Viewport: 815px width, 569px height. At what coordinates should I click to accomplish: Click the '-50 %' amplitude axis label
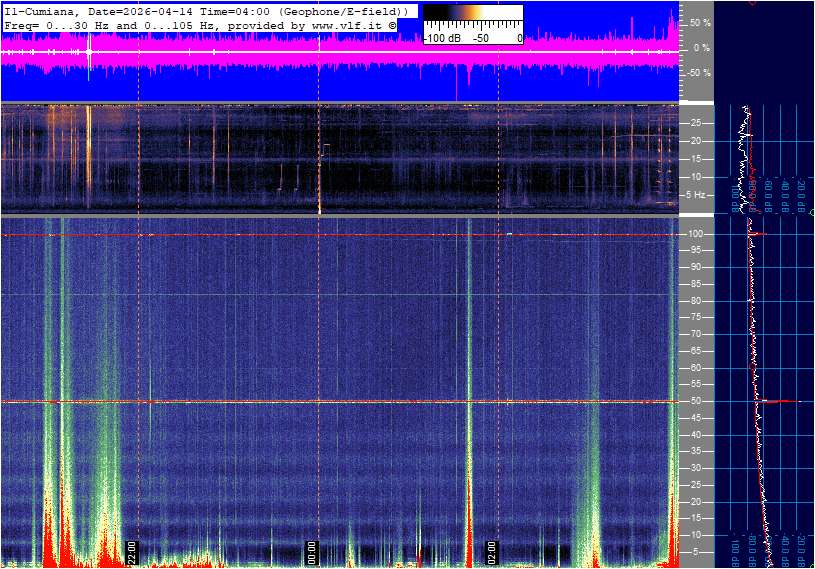pyautogui.click(x=698, y=73)
